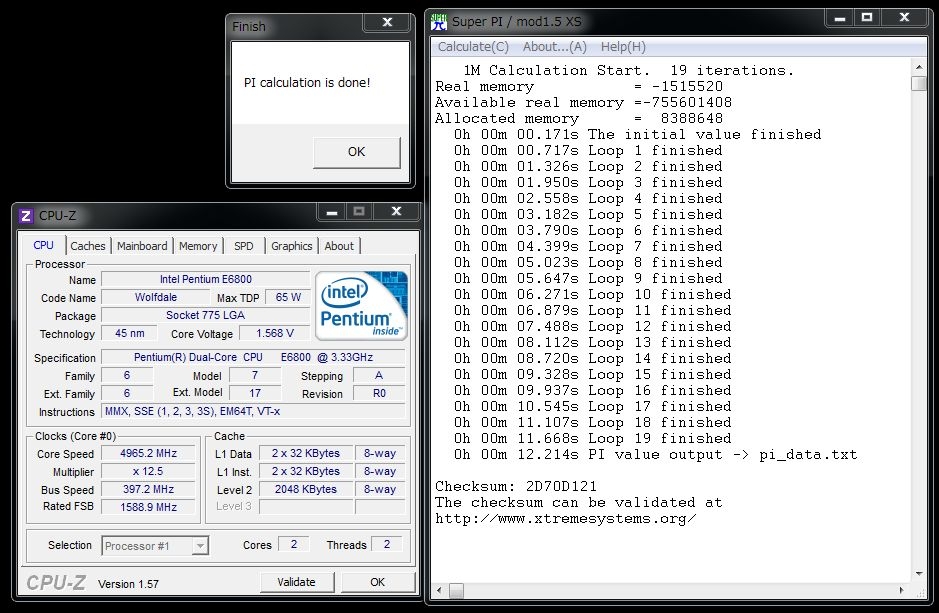Minimize the CPU-Z window
The height and width of the screenshot is (613, 939).
coord(331,212)
